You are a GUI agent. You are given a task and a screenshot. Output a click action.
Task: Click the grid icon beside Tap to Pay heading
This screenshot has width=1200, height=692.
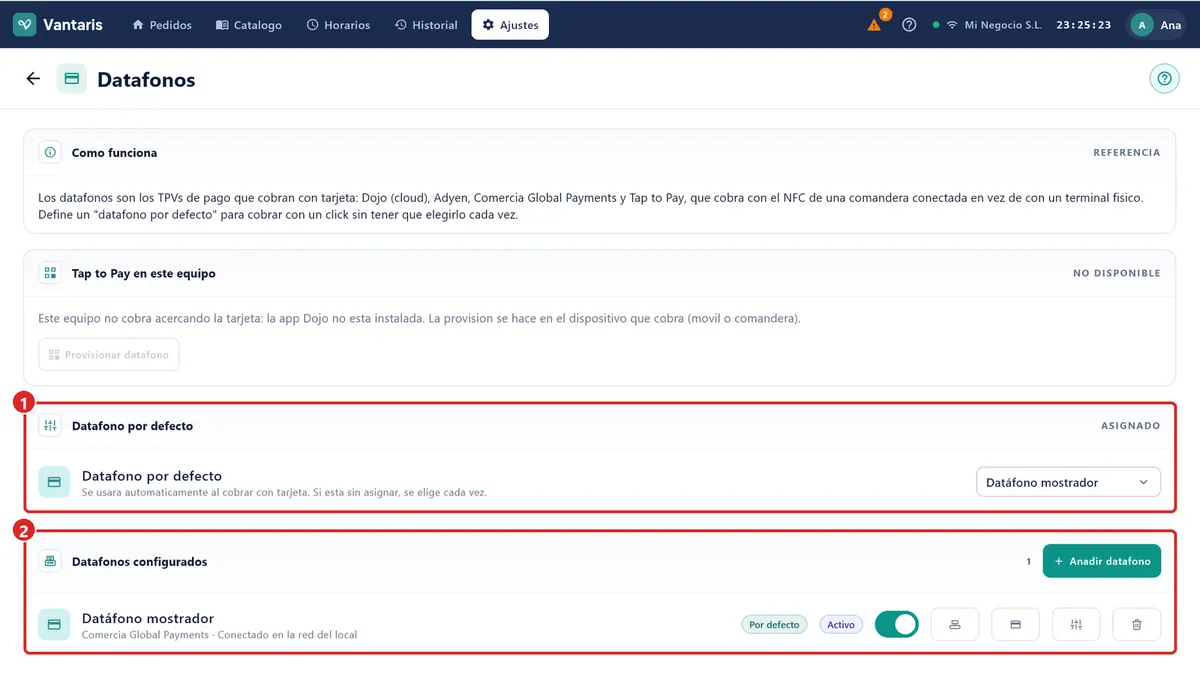pos(50,273)
